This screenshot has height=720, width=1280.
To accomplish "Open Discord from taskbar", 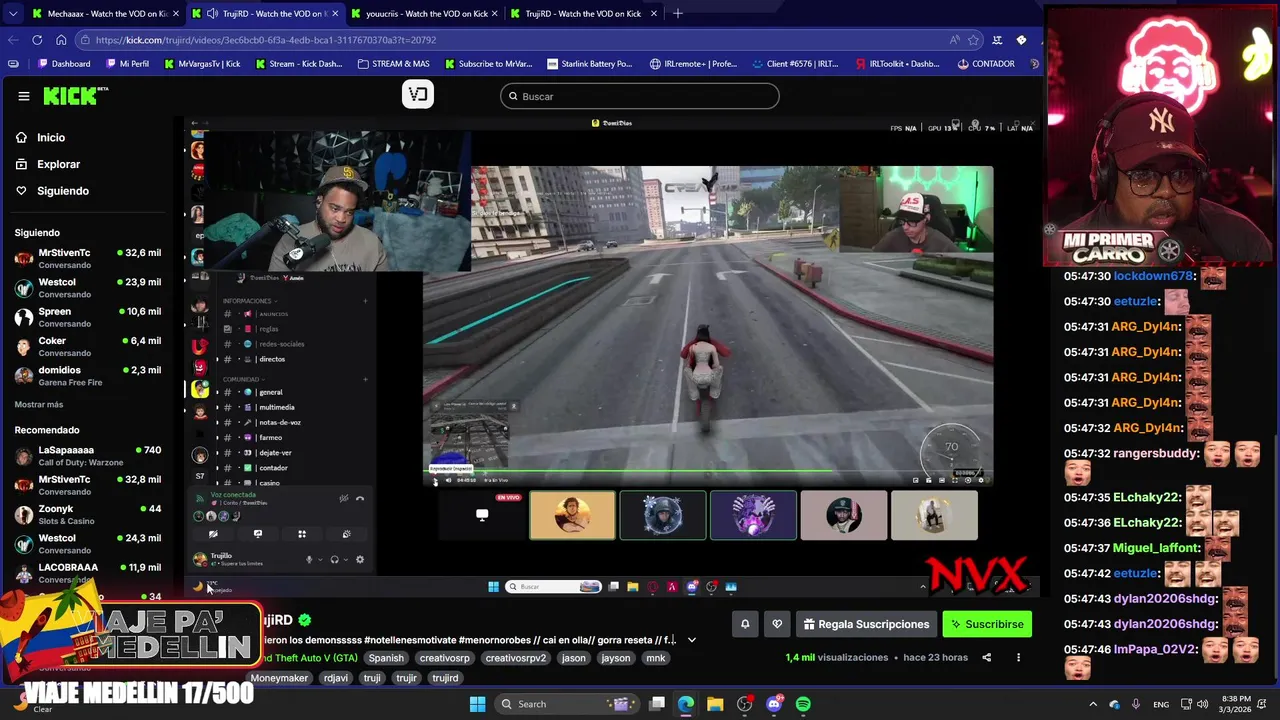I will click(774, 704).
